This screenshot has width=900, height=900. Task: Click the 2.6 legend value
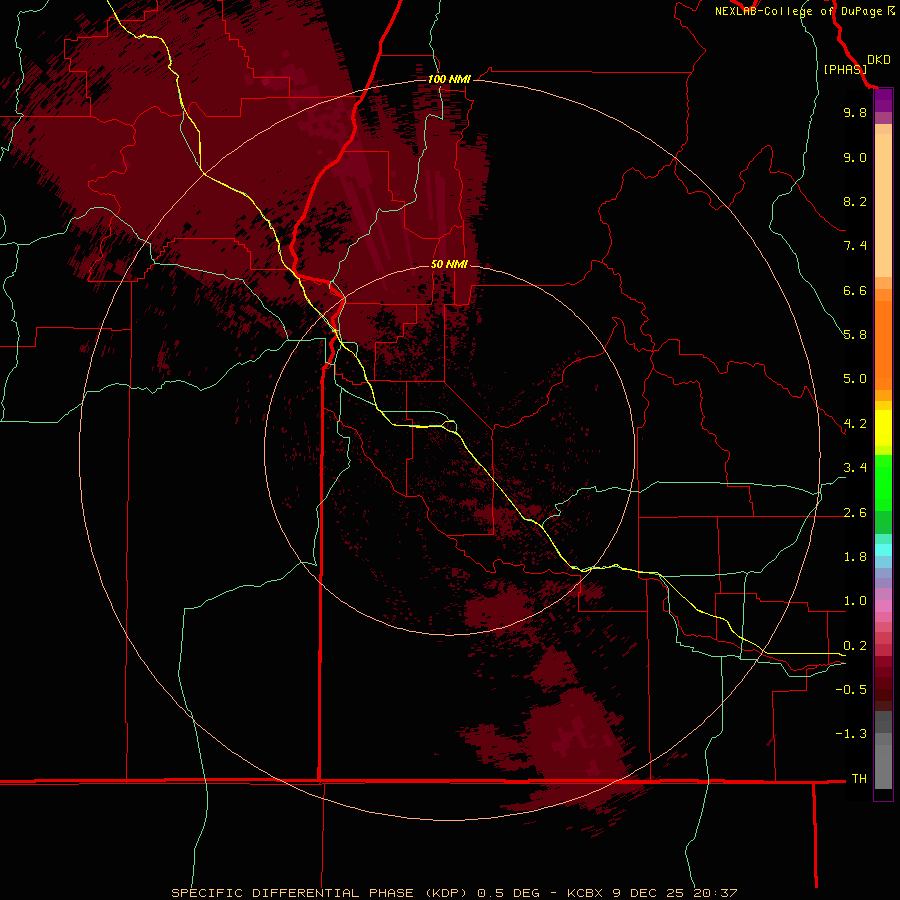tap(855, 513)
